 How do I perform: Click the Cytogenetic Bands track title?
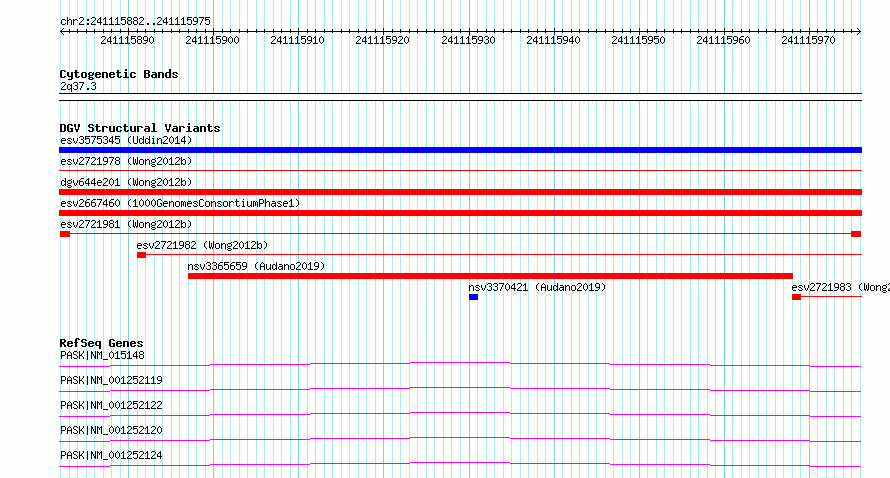[x=119, y=74]
